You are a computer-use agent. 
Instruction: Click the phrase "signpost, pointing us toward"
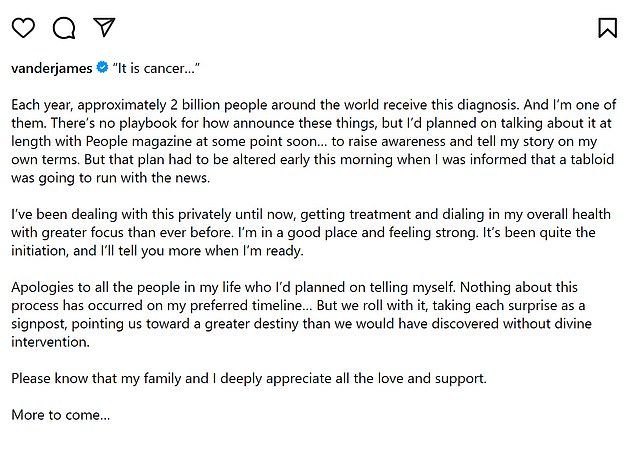[x=100, y=324]
